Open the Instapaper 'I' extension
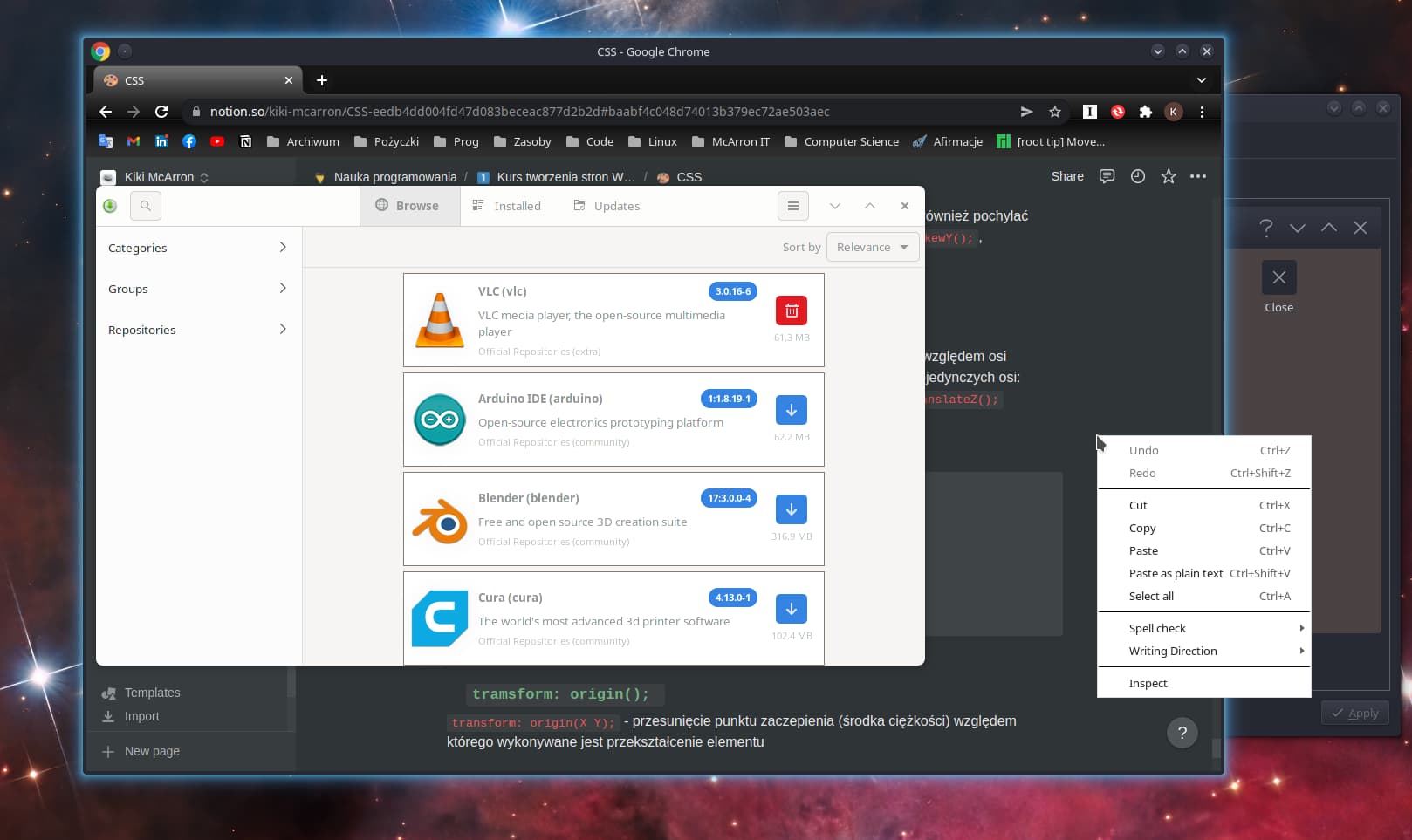The image size is (1412, 840). pyautogui.click(x=1090, y=112)
